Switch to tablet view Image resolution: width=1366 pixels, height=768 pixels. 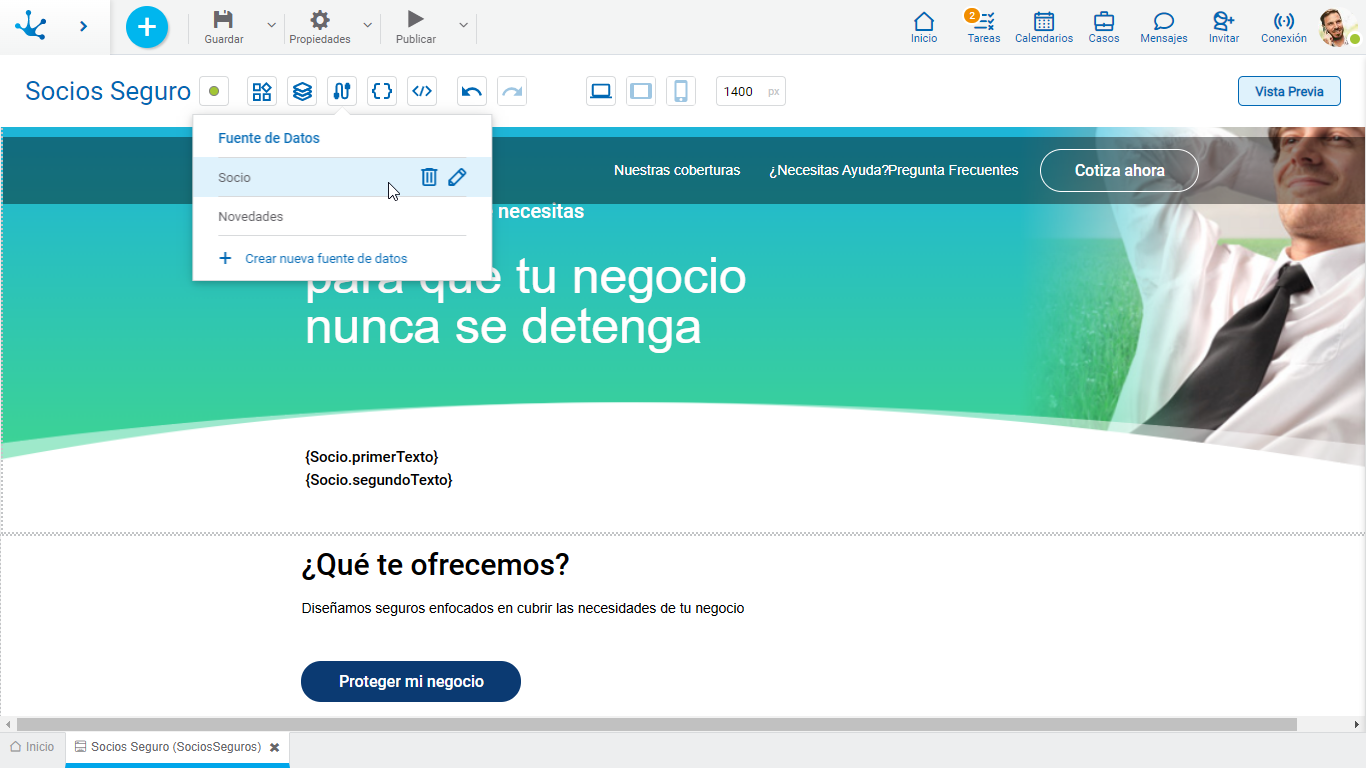641,91
